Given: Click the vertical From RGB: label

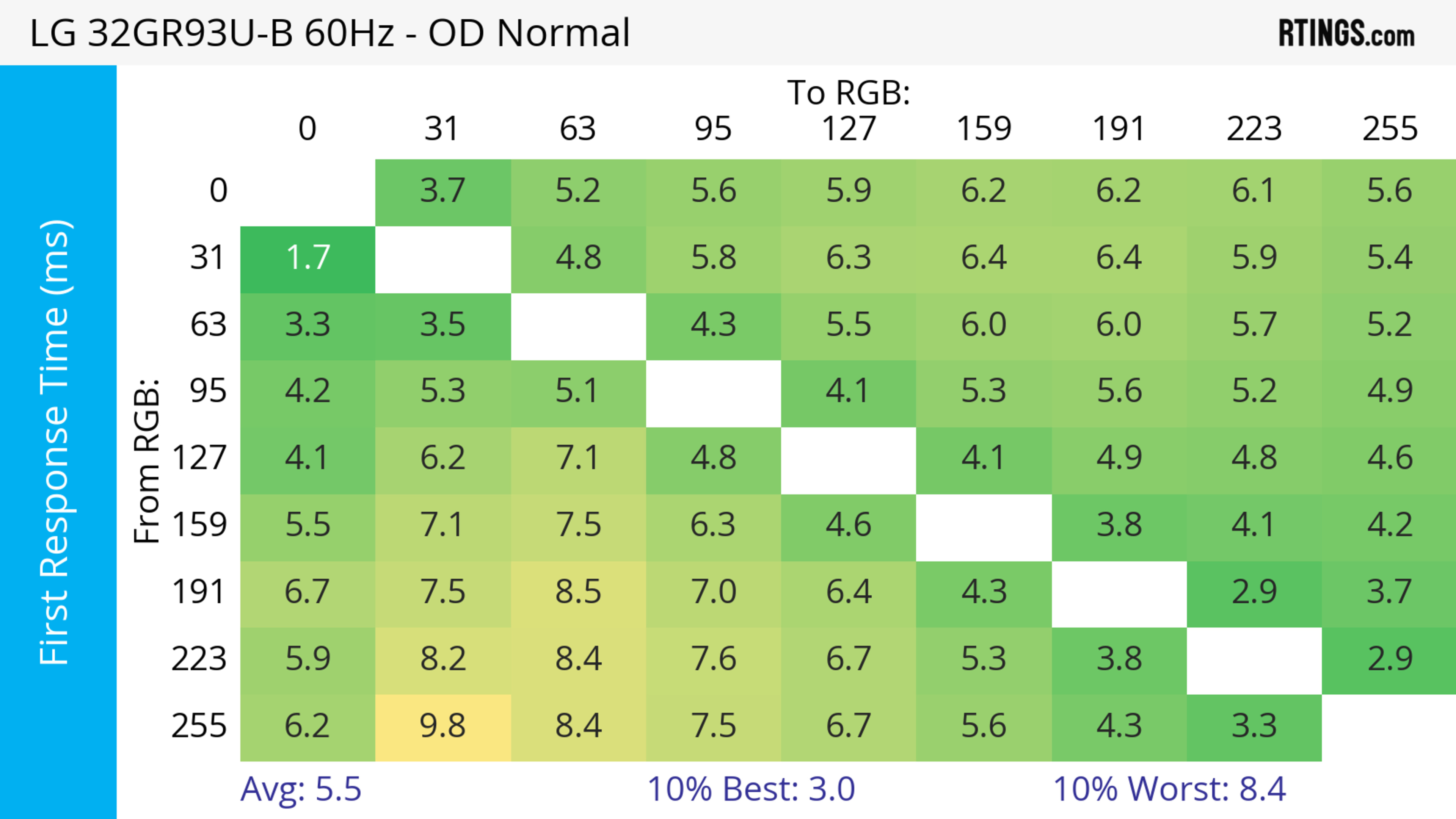Looking at the screenshot, I should click(x=147, y=461).
